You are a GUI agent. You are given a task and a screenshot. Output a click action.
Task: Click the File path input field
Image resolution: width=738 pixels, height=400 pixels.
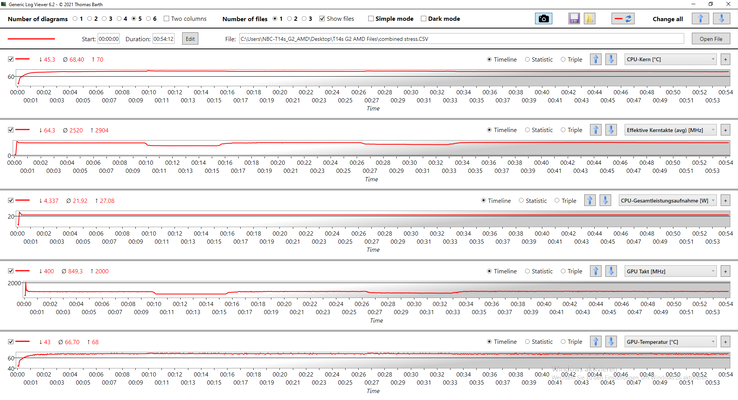[x=461, y=39]
